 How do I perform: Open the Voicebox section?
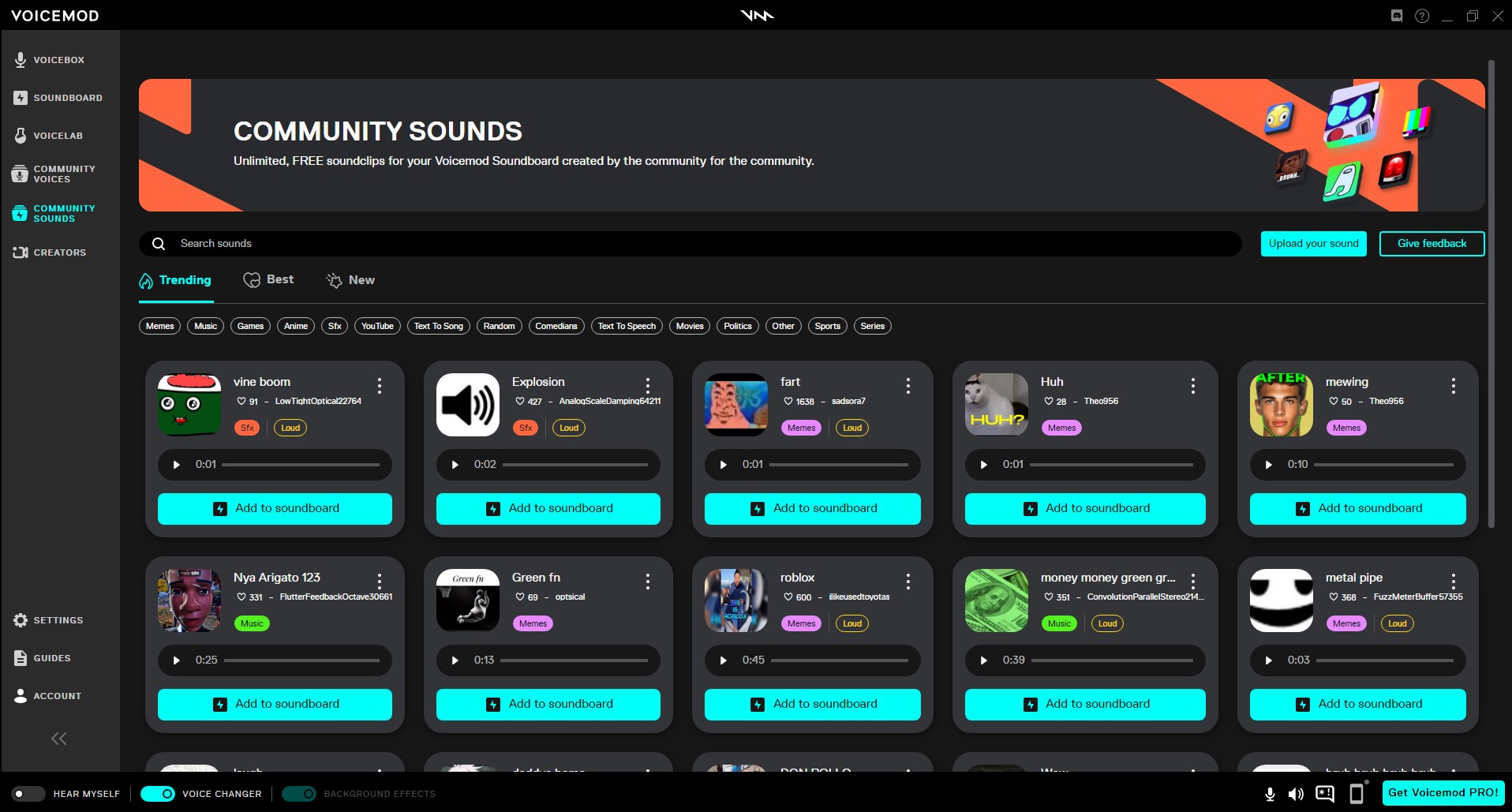(49, 60)
